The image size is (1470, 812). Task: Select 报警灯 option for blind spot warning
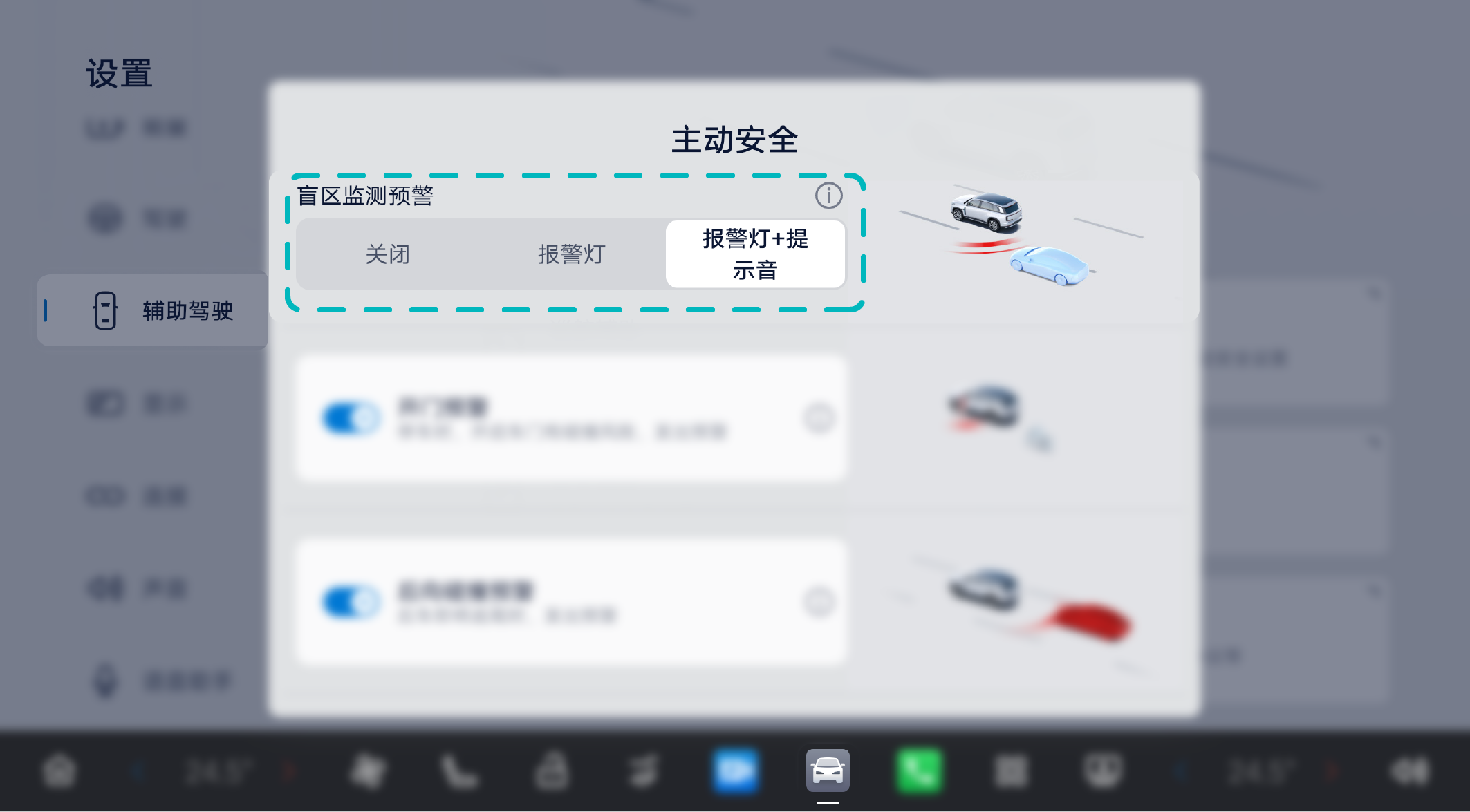click(x=572, y=254)
